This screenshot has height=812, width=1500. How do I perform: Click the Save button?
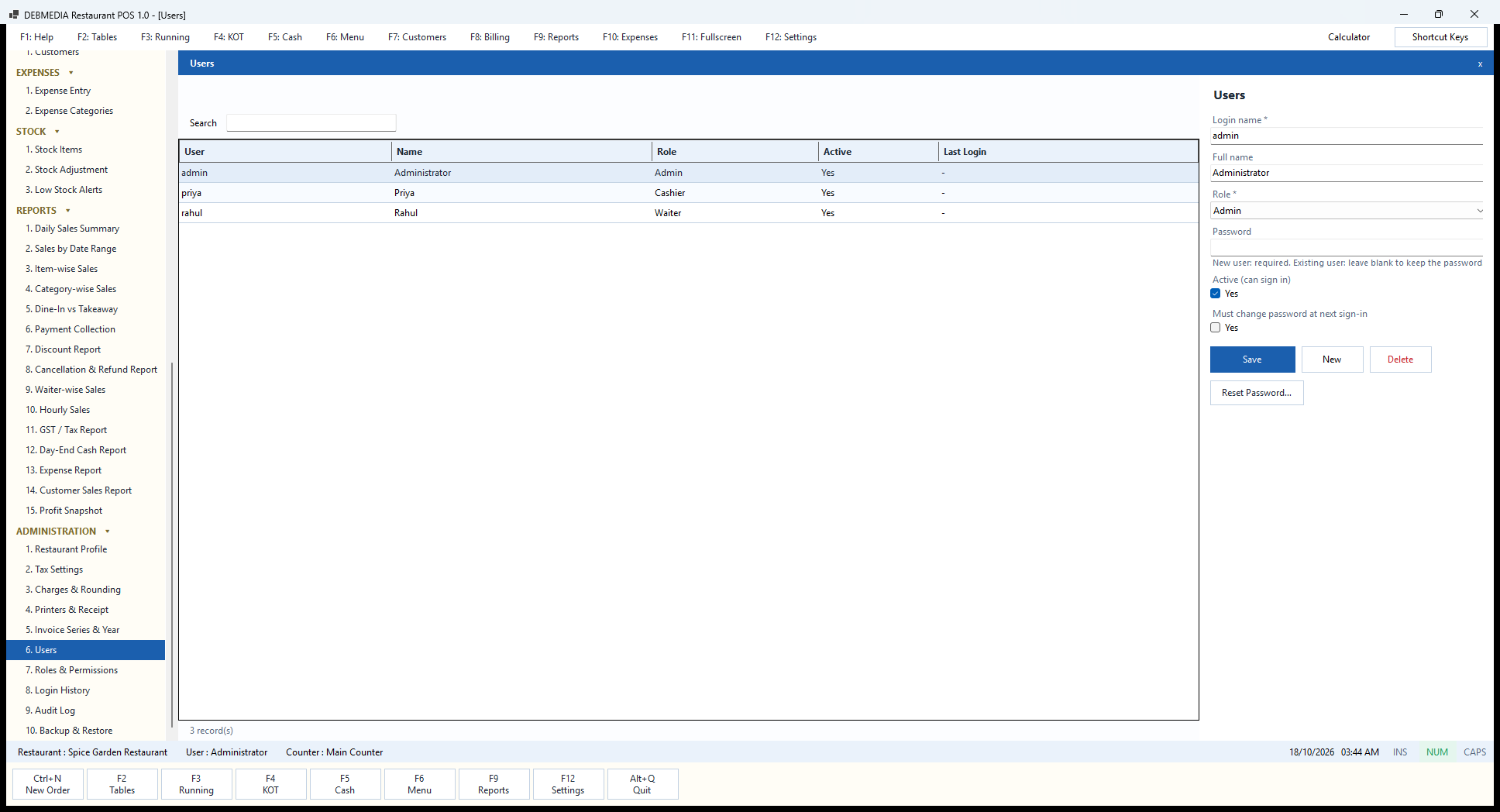click(x=1252, y=360)
